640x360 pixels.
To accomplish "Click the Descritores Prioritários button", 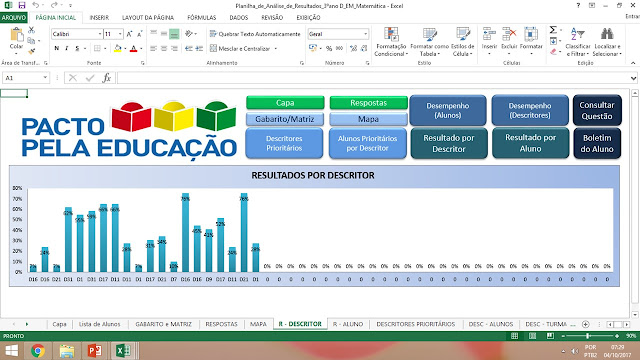I will tap(284, 143).
